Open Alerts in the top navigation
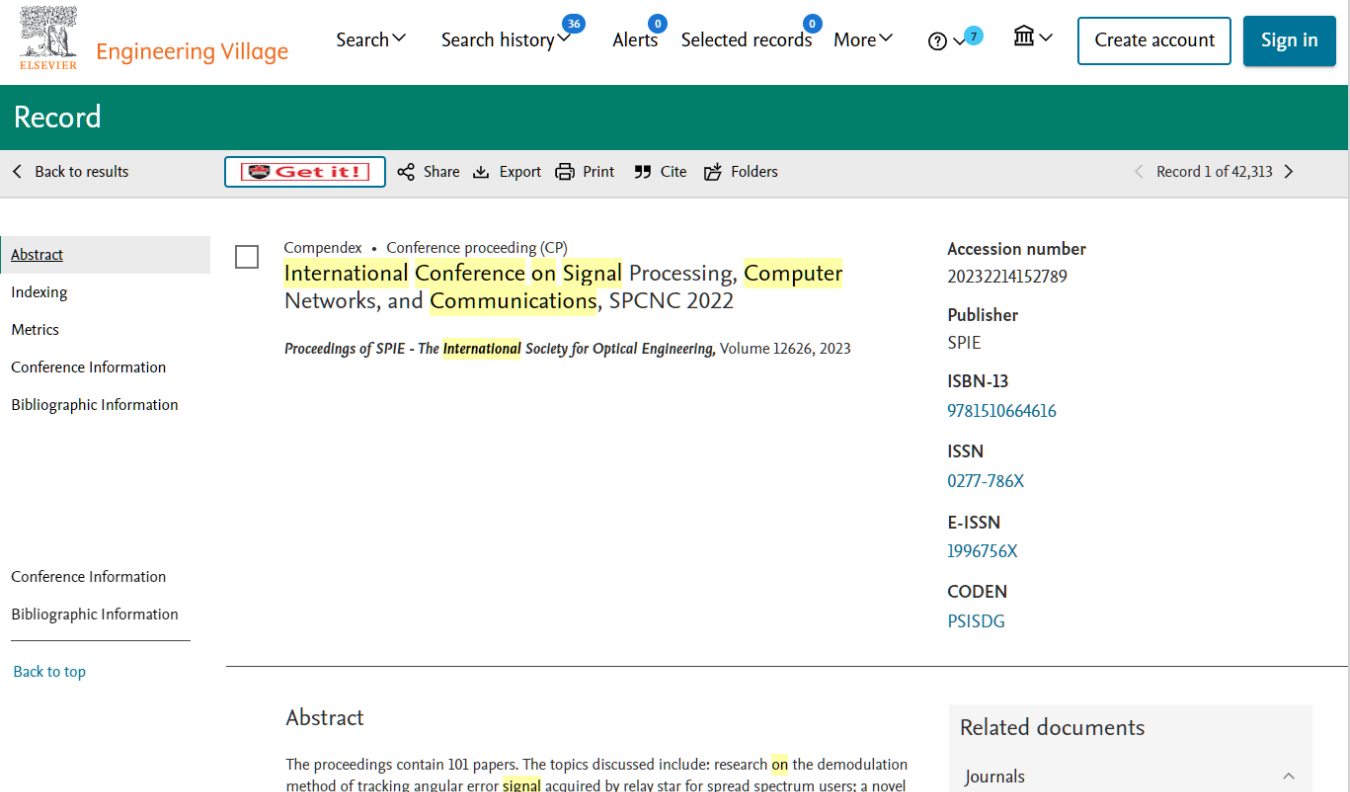1350x792 pixels. pyautogui.click(x=635, y=40)
